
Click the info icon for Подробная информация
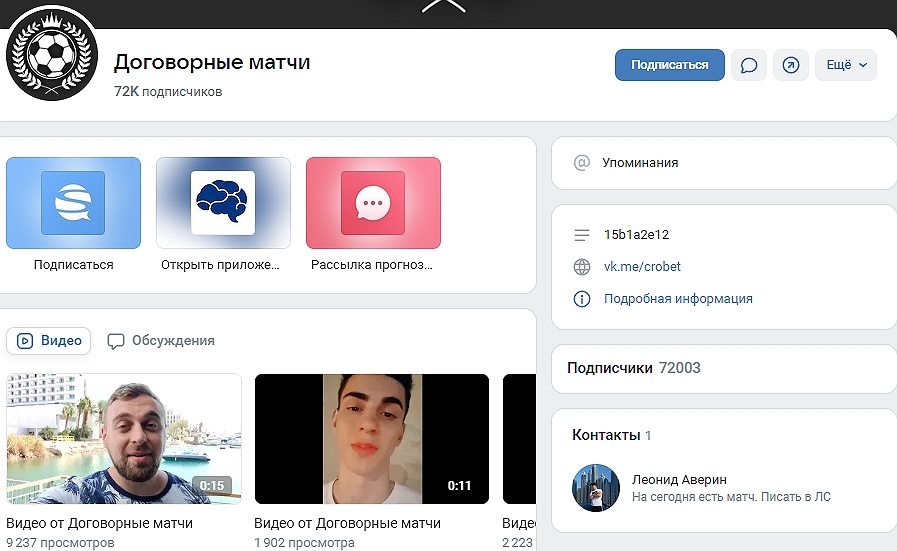(582, 298)
